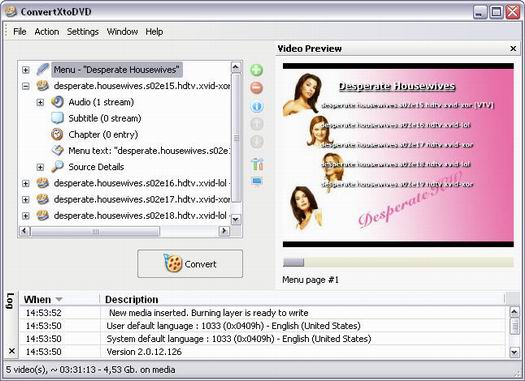Screen dimensions: 525x381
Task: Click the Subtitle icon
Action: pyautogui.click(x=57, y=118)
